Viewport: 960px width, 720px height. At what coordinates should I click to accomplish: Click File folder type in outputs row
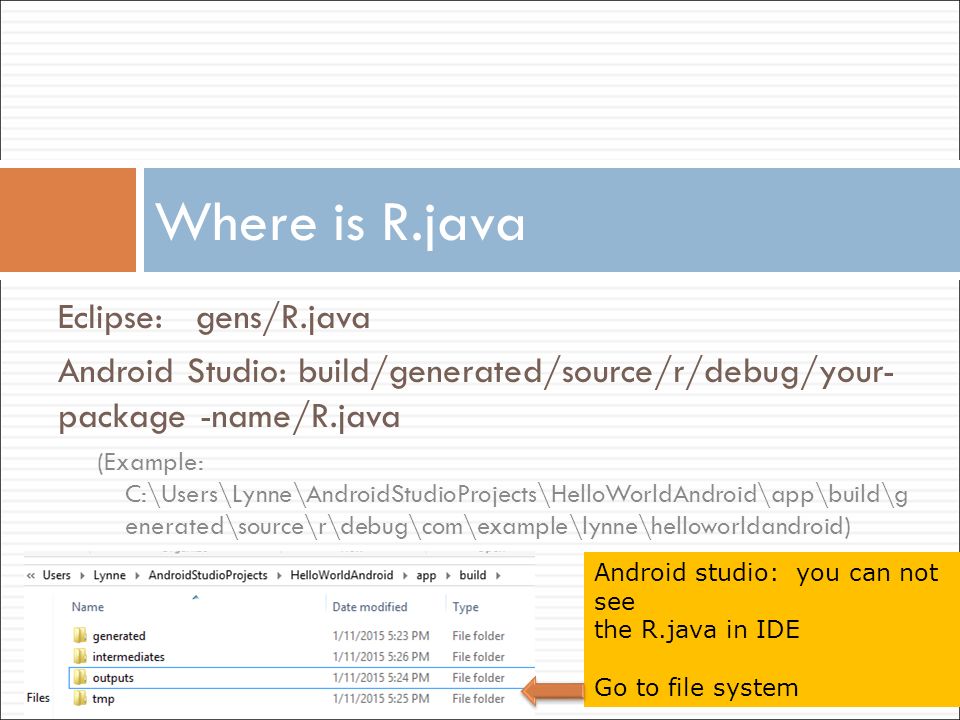pos(478,678)
